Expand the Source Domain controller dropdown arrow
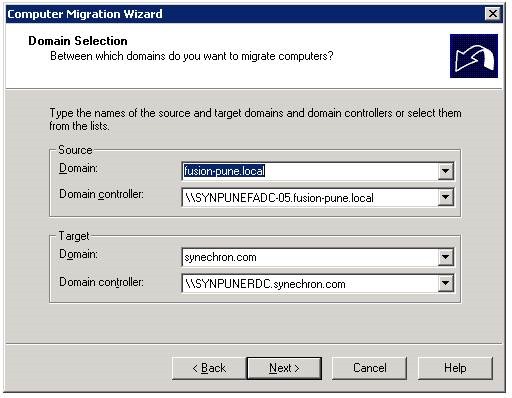The image size is (512, 398). [x=445, y=197]
